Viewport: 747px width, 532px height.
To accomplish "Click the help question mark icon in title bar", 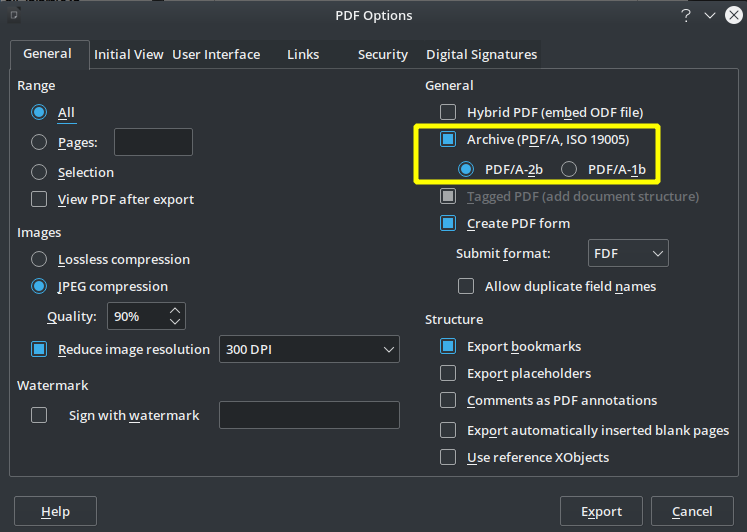I will pos(686,15).
